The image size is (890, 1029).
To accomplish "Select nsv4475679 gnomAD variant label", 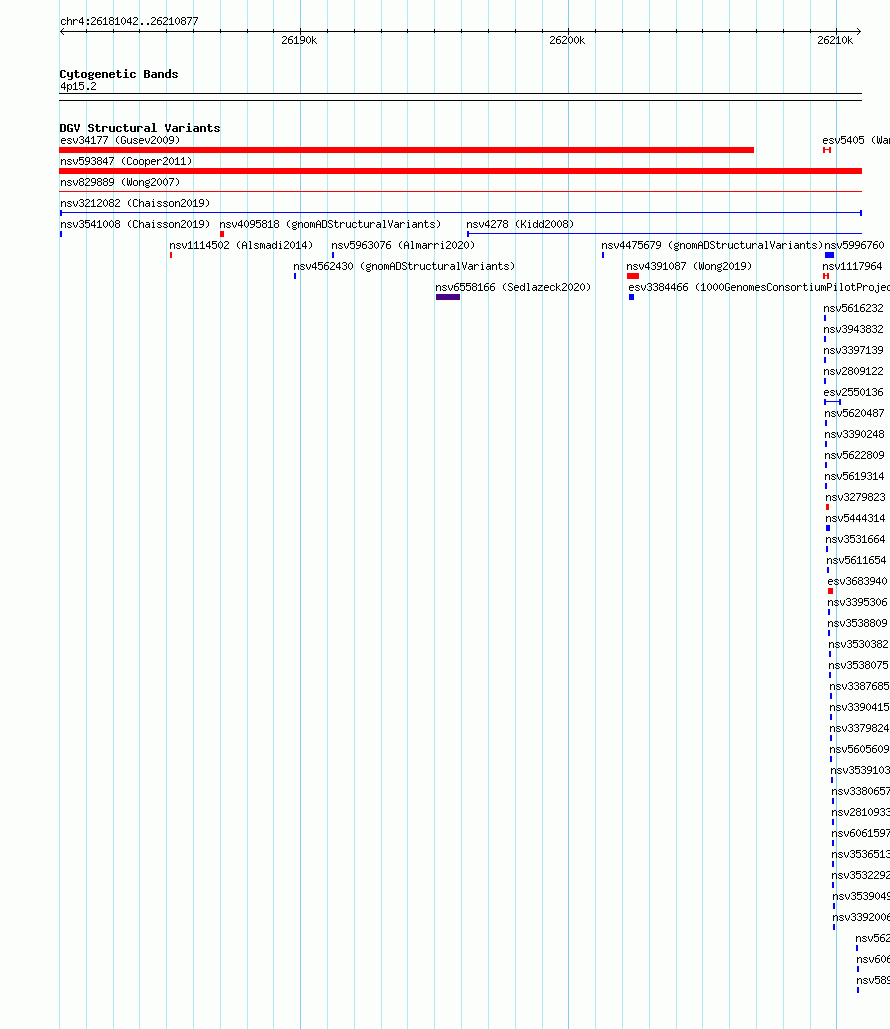I will [712, 245].
